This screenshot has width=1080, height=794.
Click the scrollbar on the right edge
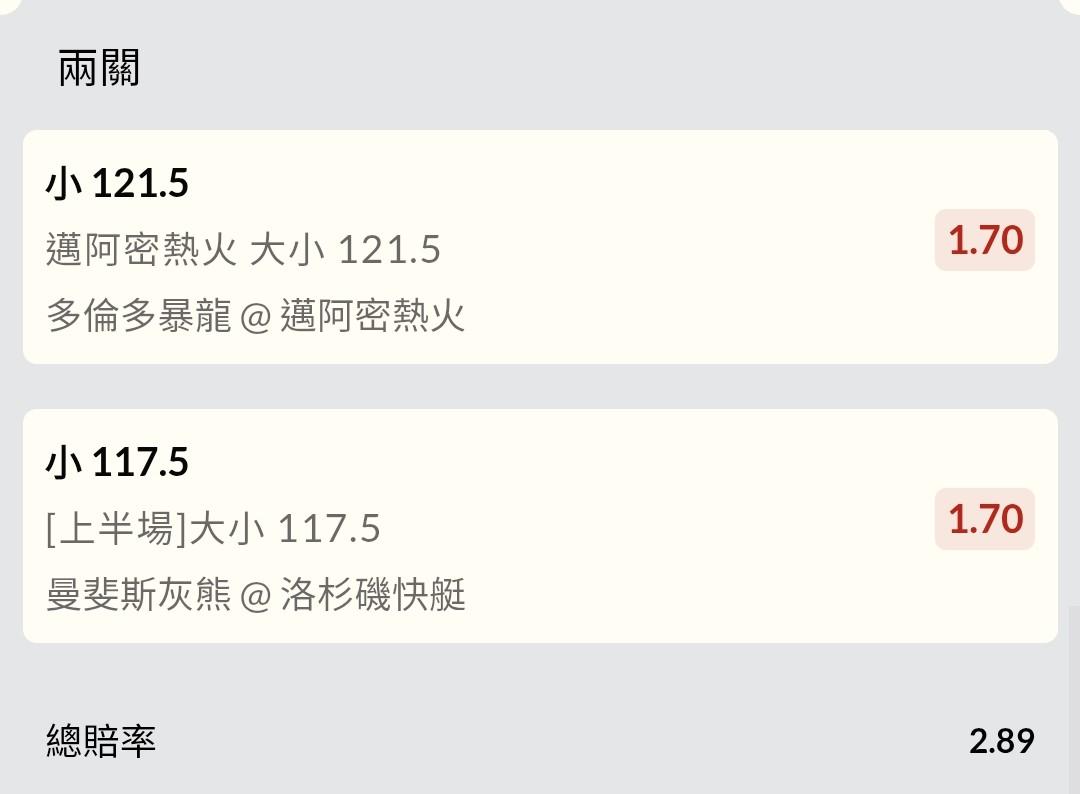coord(1074,700)
